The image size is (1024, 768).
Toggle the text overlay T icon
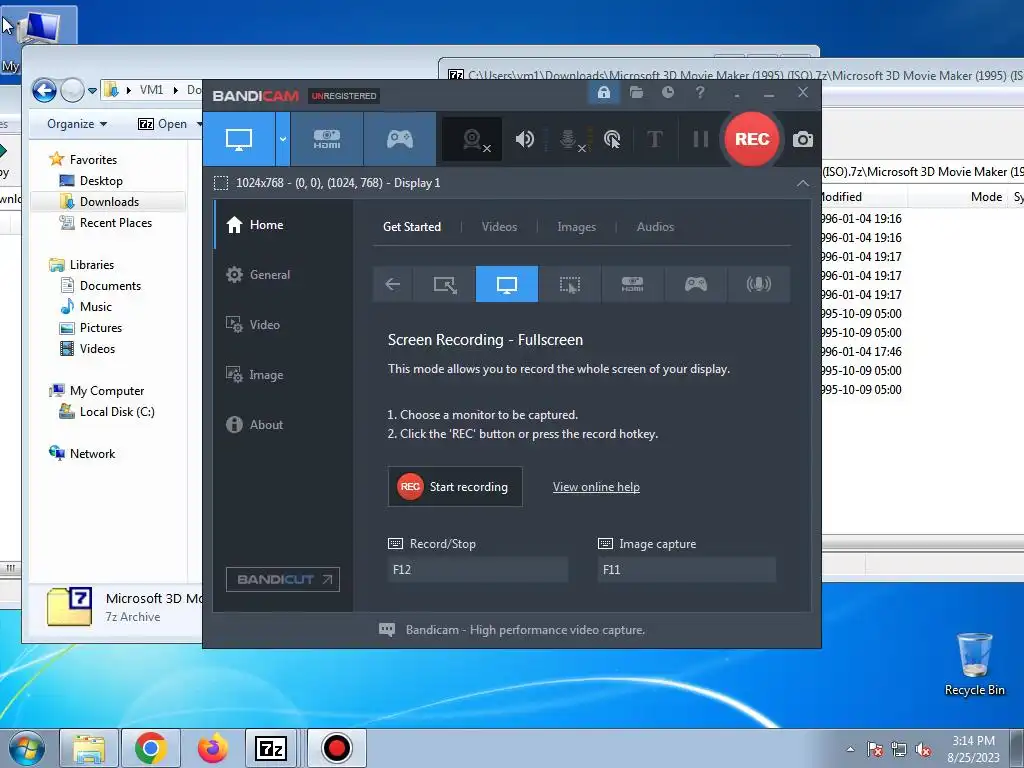[654, 139]
